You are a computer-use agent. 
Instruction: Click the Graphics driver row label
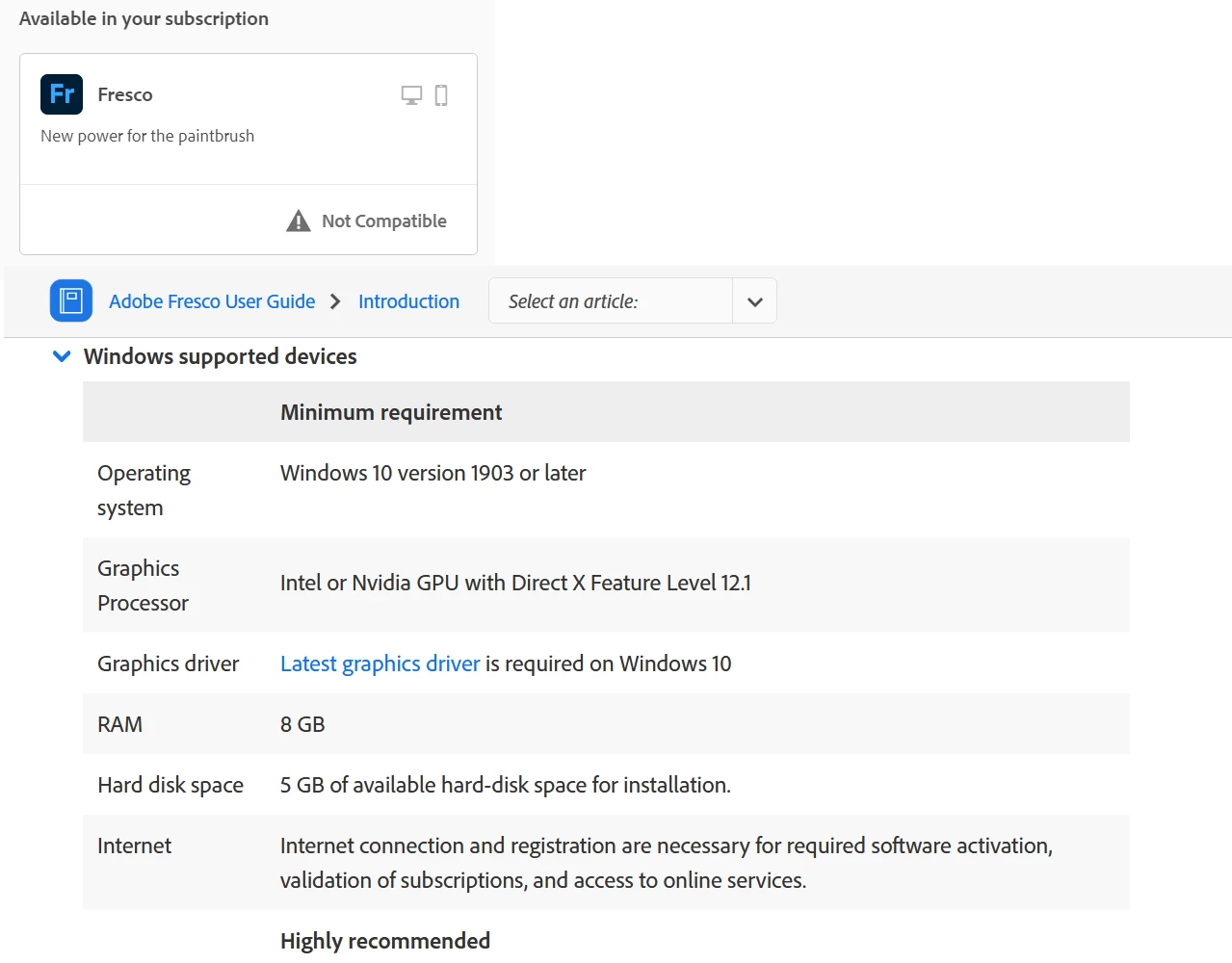168,664
